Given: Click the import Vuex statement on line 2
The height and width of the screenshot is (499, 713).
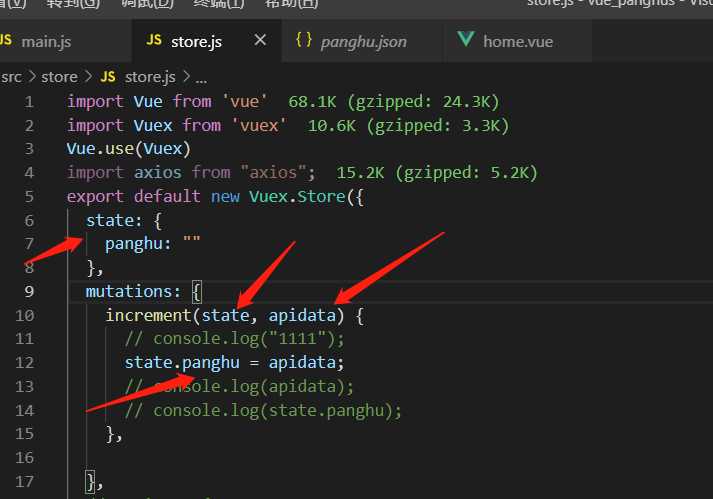Looking at the screenshot, I should pos(176,126).
